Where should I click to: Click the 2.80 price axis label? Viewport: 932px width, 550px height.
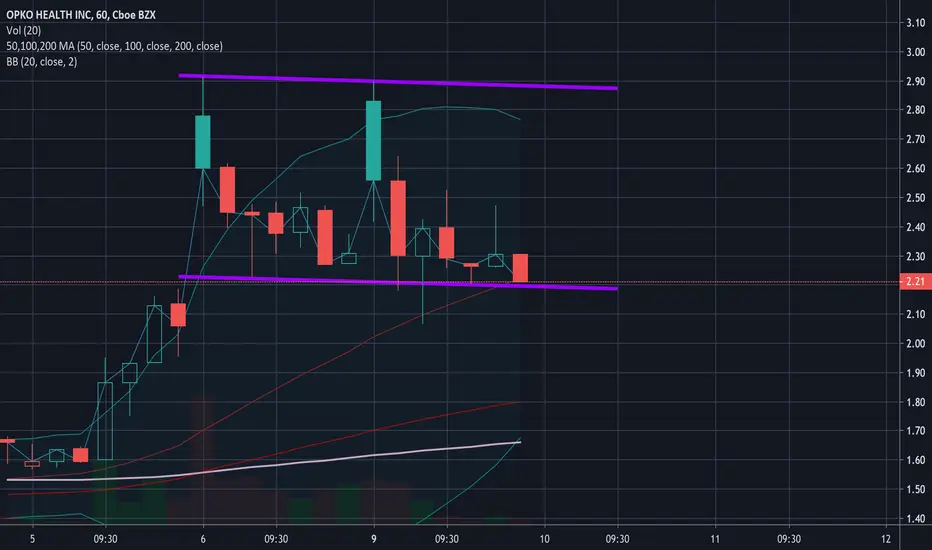click(915, 109)
